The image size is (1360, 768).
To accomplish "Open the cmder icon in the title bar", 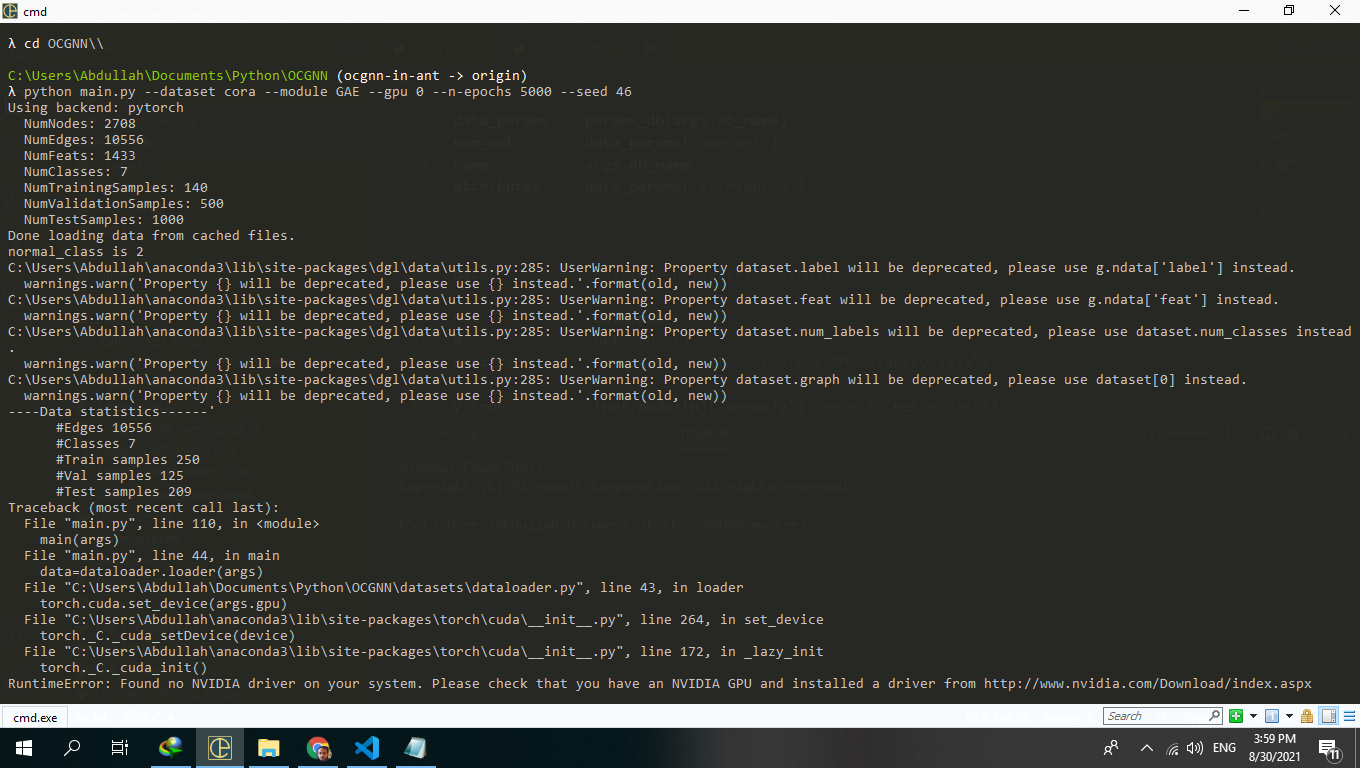I will (x=10, y=10).
